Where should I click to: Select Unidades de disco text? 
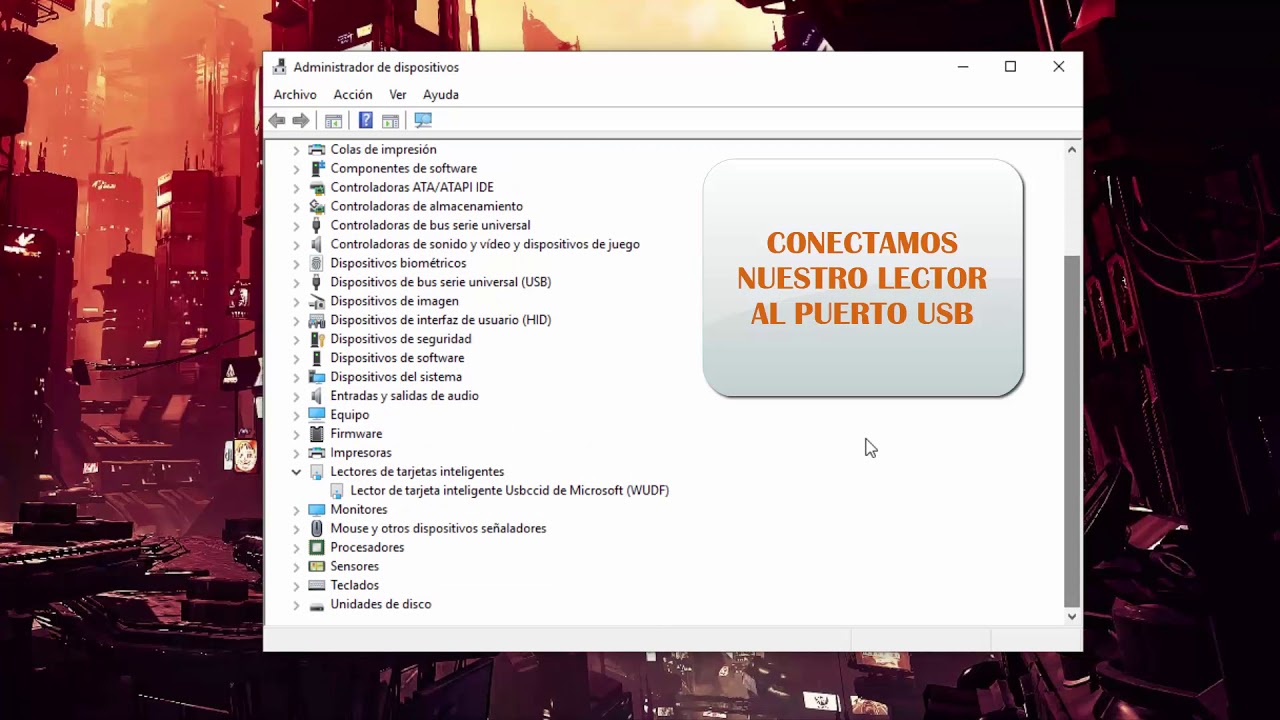click(x=381, y=604)
